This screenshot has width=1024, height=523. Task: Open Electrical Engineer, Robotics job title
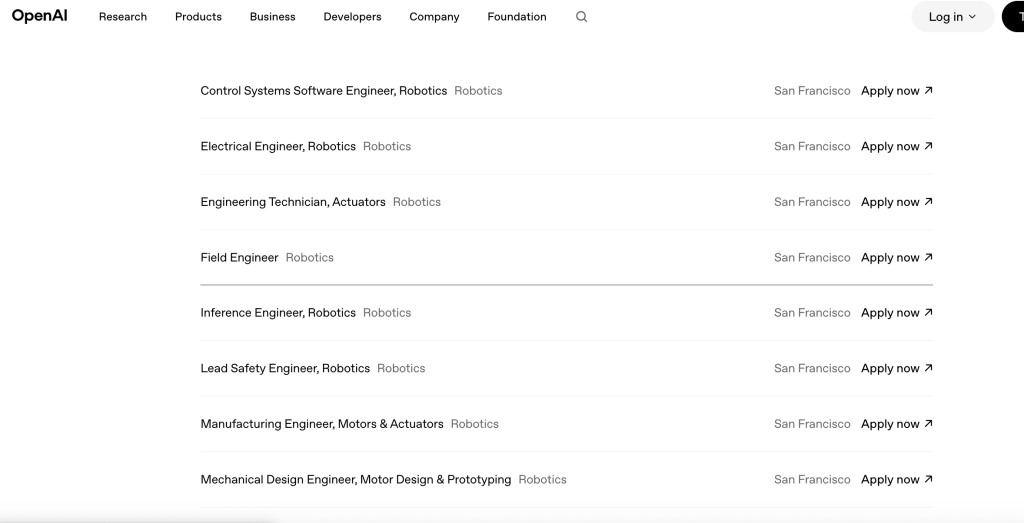coord(278,146)
